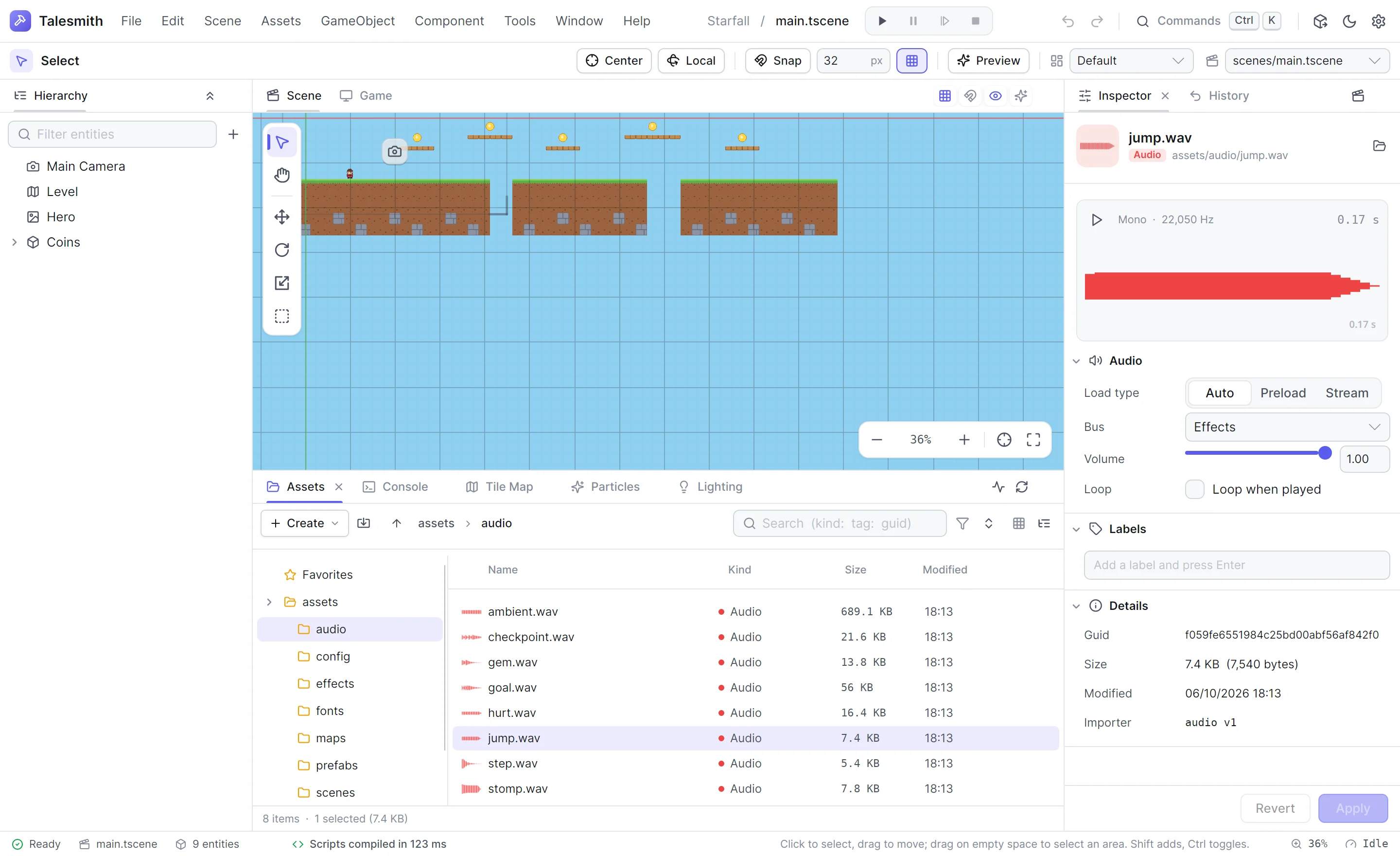Activate the Scale tool
1400x856 pixels.
[x=282, y=283]
